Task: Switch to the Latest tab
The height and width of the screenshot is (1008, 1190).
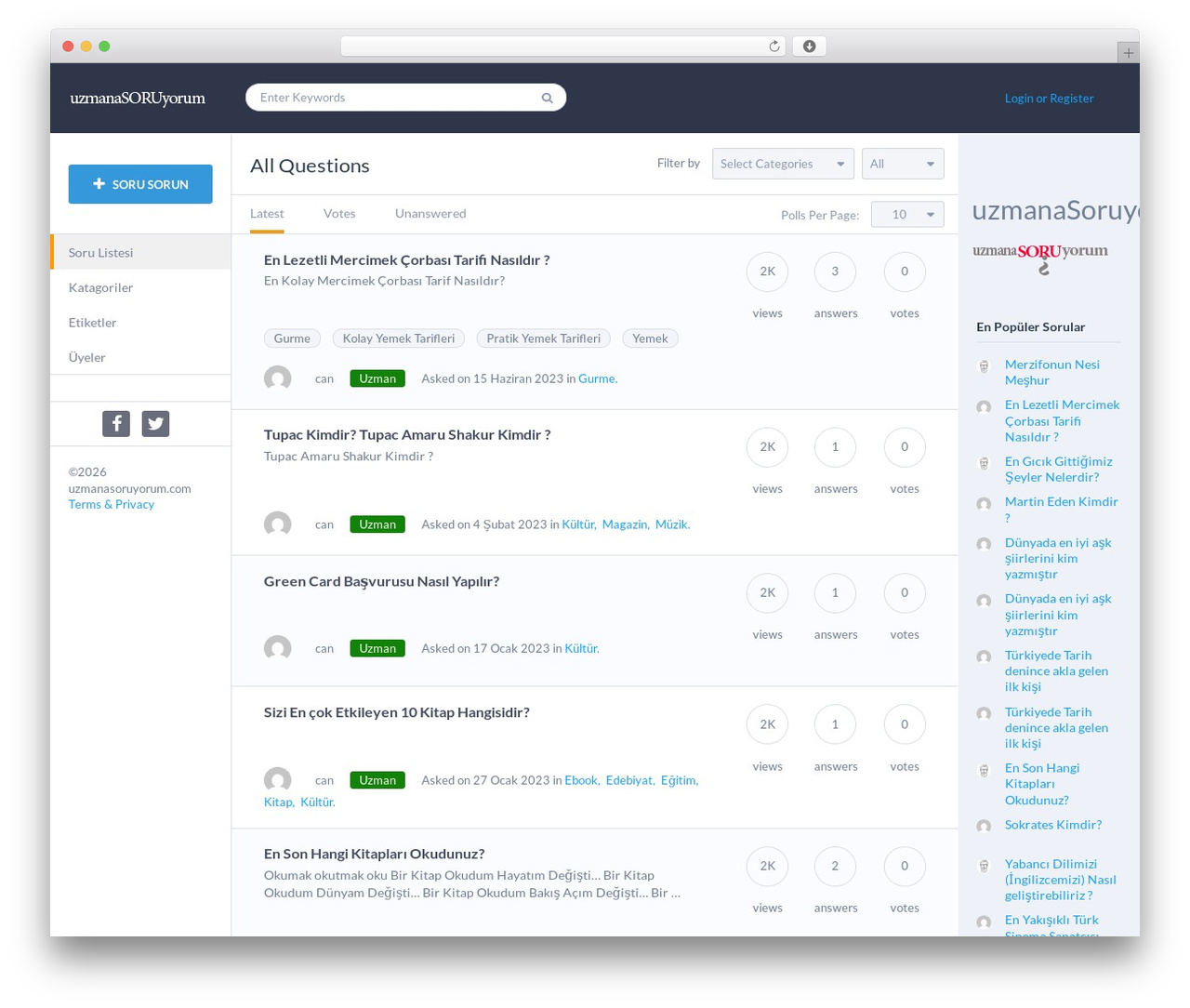Action: tap(267, 214)
